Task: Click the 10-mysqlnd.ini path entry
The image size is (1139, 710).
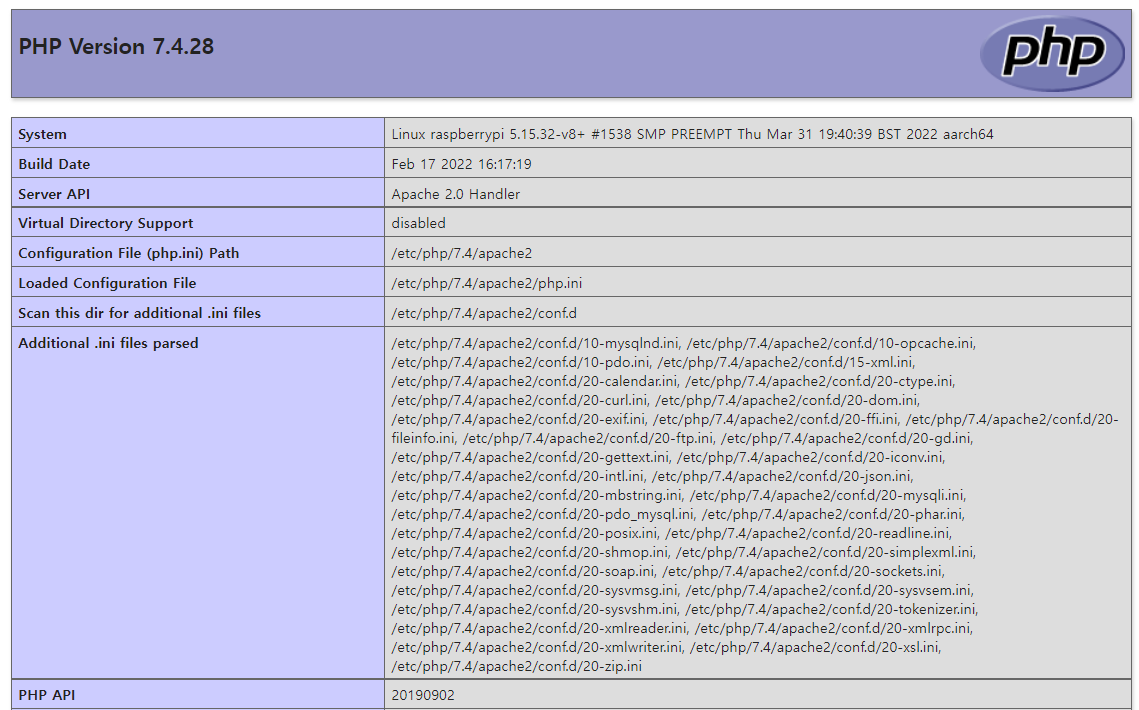Action: coord(535,343)
